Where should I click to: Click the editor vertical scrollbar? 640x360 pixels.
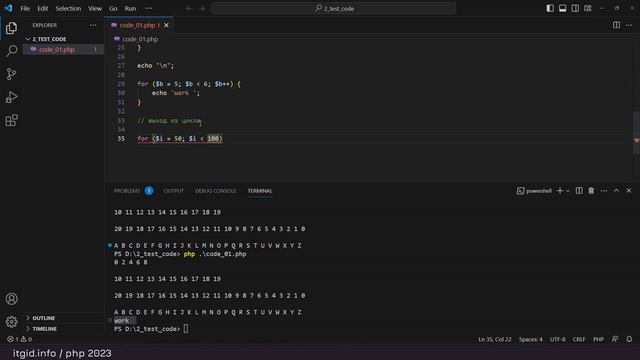click(x=636, y=133)
